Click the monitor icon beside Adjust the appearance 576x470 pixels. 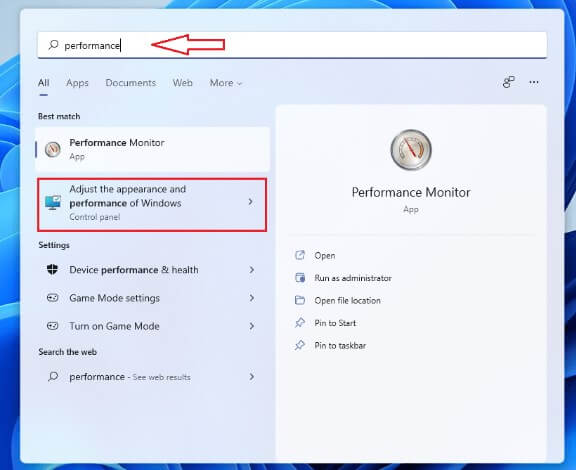click(53, 202)
